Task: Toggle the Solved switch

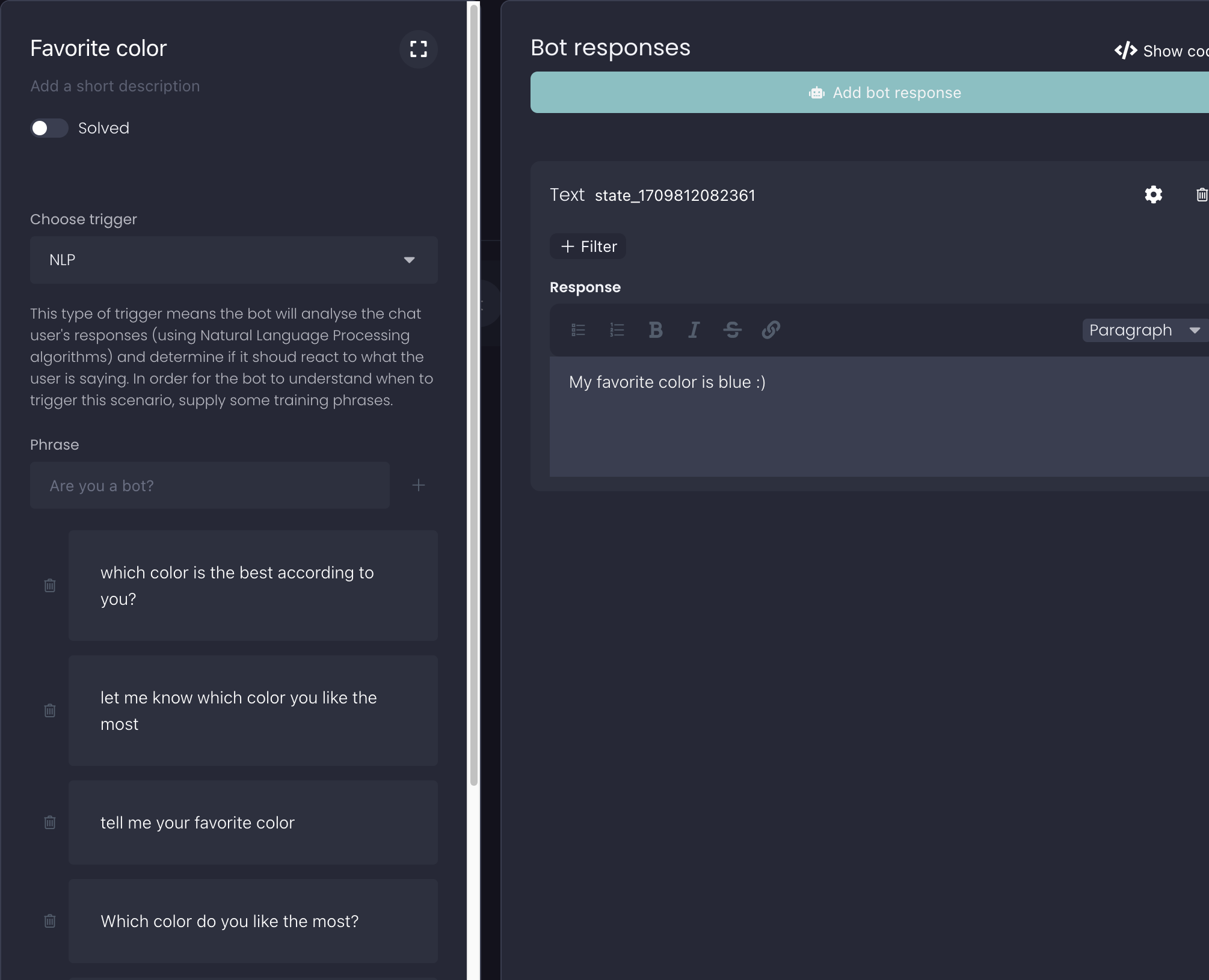Action: [x=49, y=128]
